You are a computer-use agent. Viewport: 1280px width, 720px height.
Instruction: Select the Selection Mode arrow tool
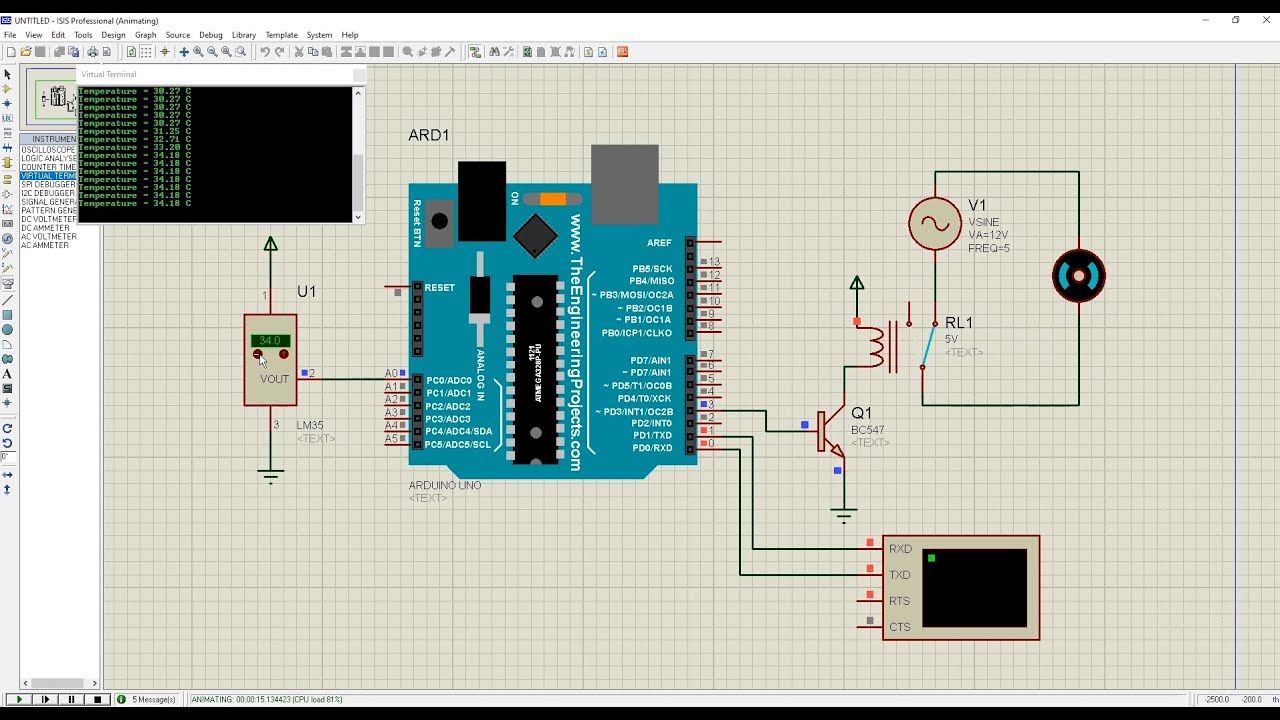point(7,75)
